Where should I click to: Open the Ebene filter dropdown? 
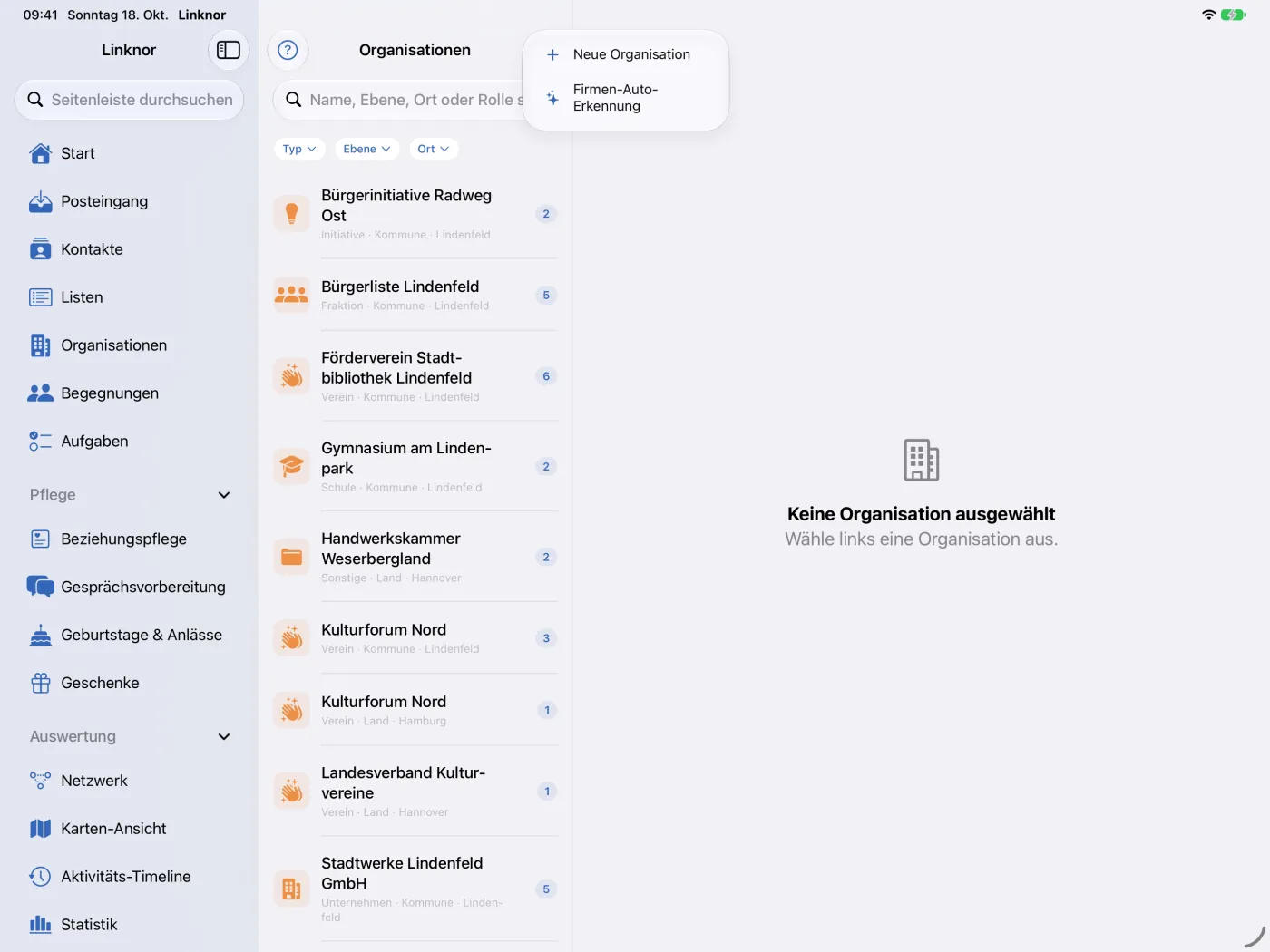click(x=366, y=149)
